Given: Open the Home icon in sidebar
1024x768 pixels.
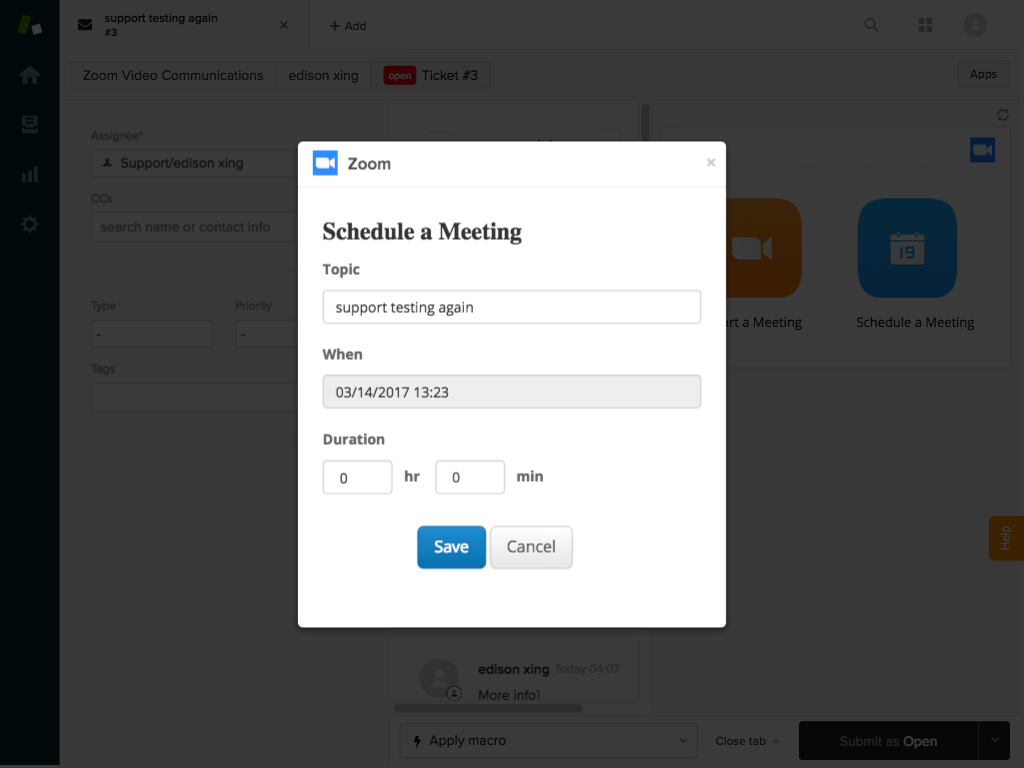Looking at the screenshot, I should pos(30,75).
